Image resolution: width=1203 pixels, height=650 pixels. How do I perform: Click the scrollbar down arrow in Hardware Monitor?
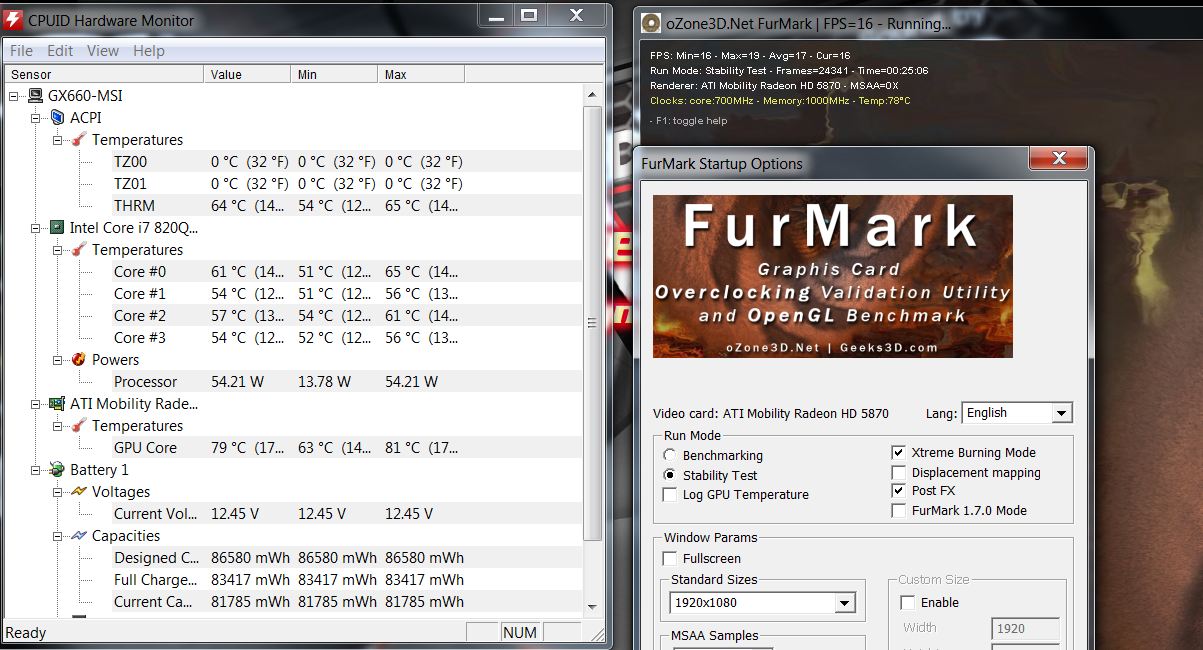[592, 605]
